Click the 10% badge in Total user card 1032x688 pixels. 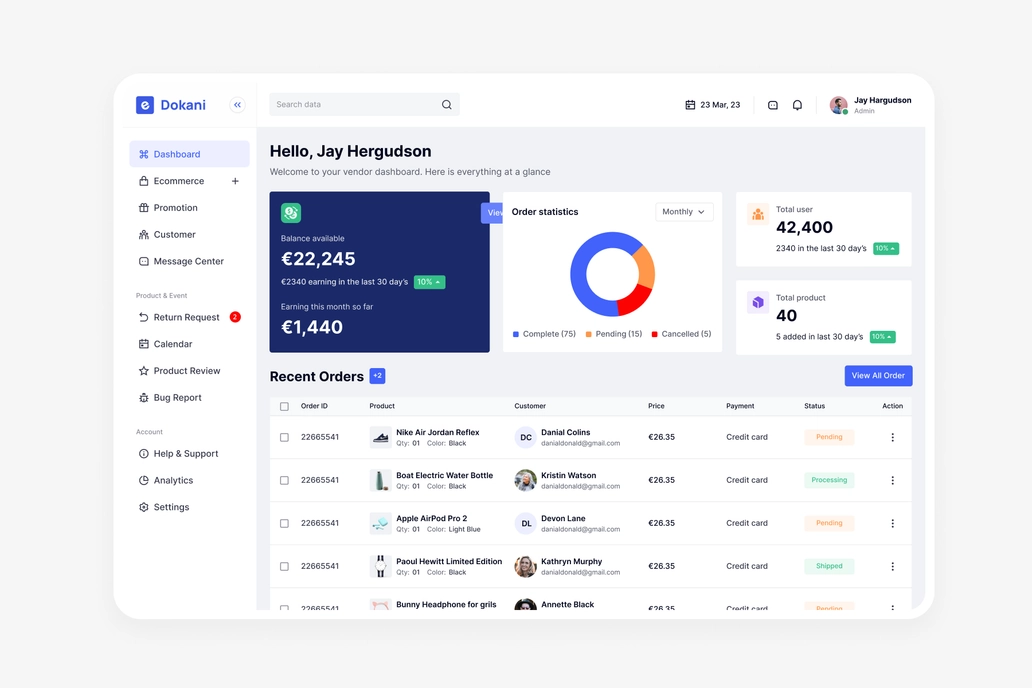pyautogui.click(x=886, y=249)
